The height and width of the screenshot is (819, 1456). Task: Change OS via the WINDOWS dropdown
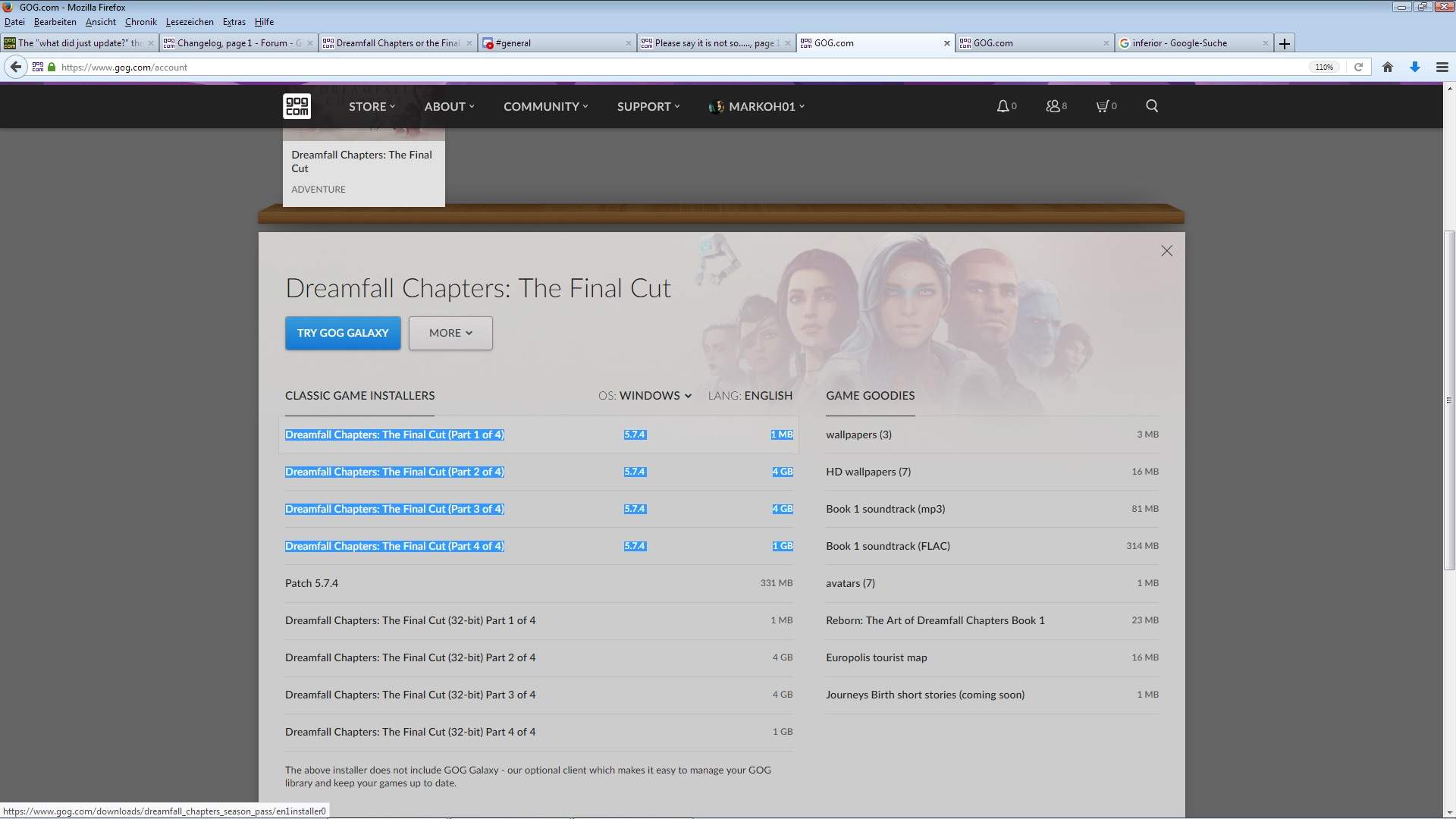click(x=655, y=396)
